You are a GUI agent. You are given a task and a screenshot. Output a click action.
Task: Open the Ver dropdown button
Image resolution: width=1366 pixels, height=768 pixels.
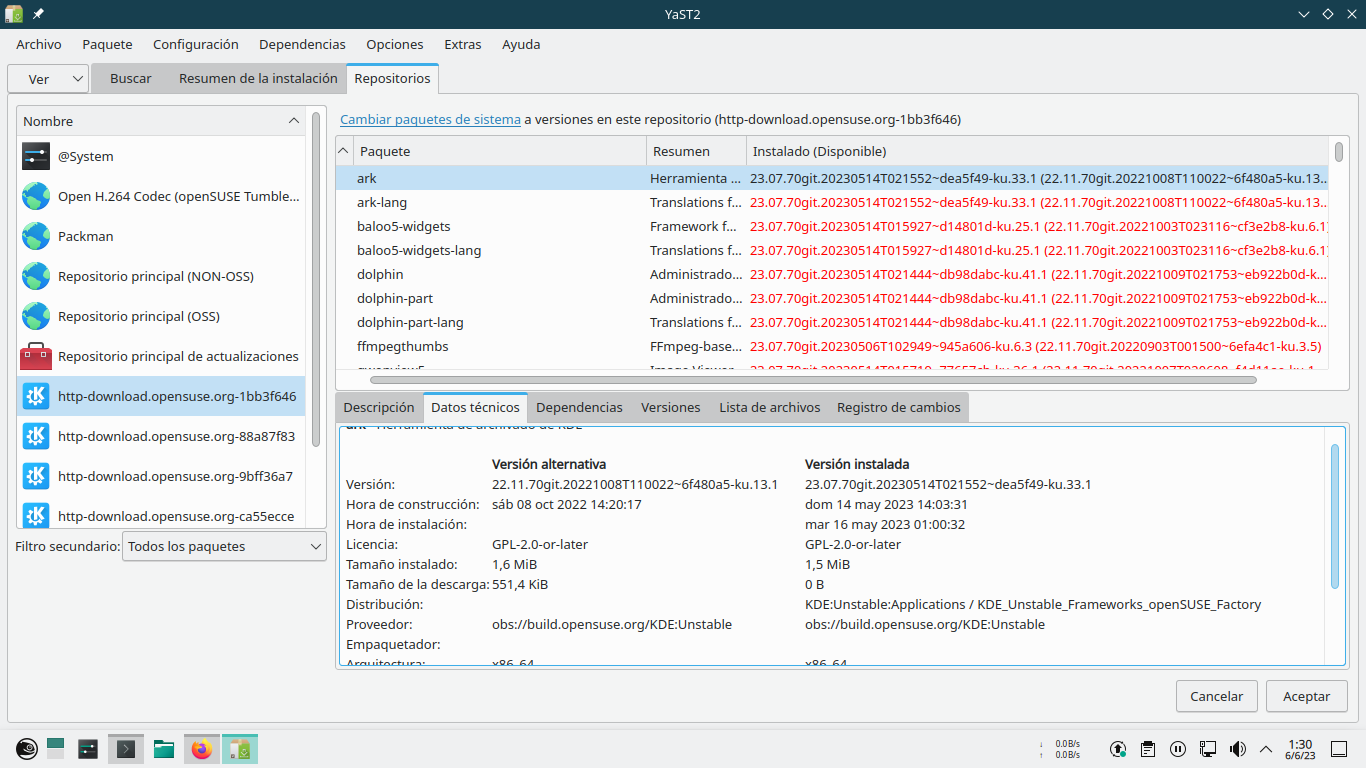pyautogui.click(x=48, y=79)
